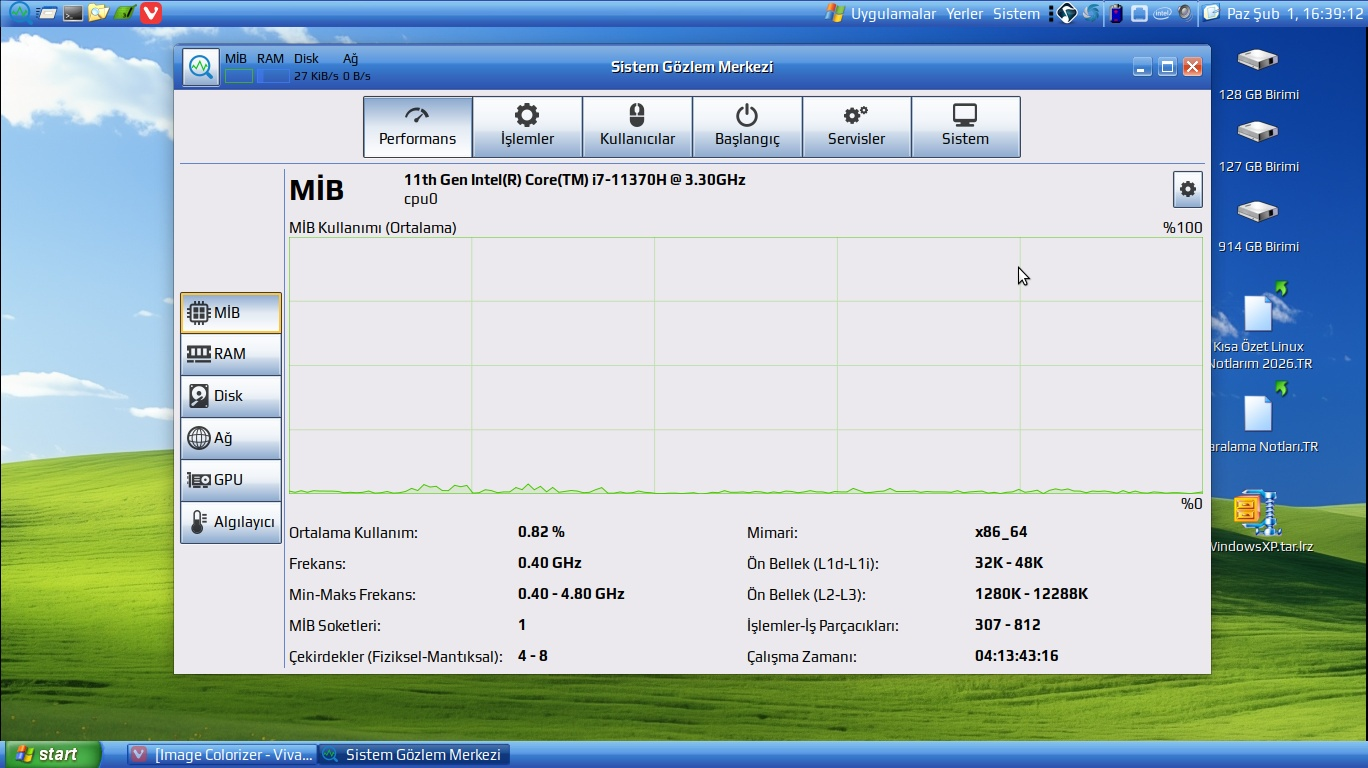1368x768 pixels.
Task: Open the 128 GB Birimi drive icon
Action: pos(1258,72)
